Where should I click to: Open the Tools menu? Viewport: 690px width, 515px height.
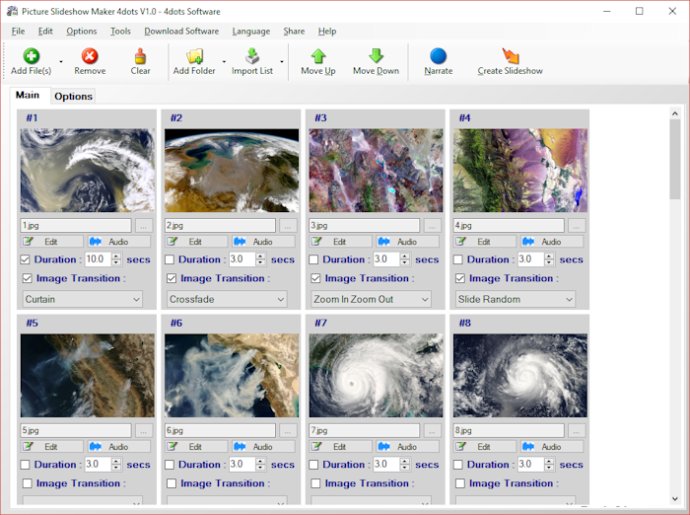point(120,31)
